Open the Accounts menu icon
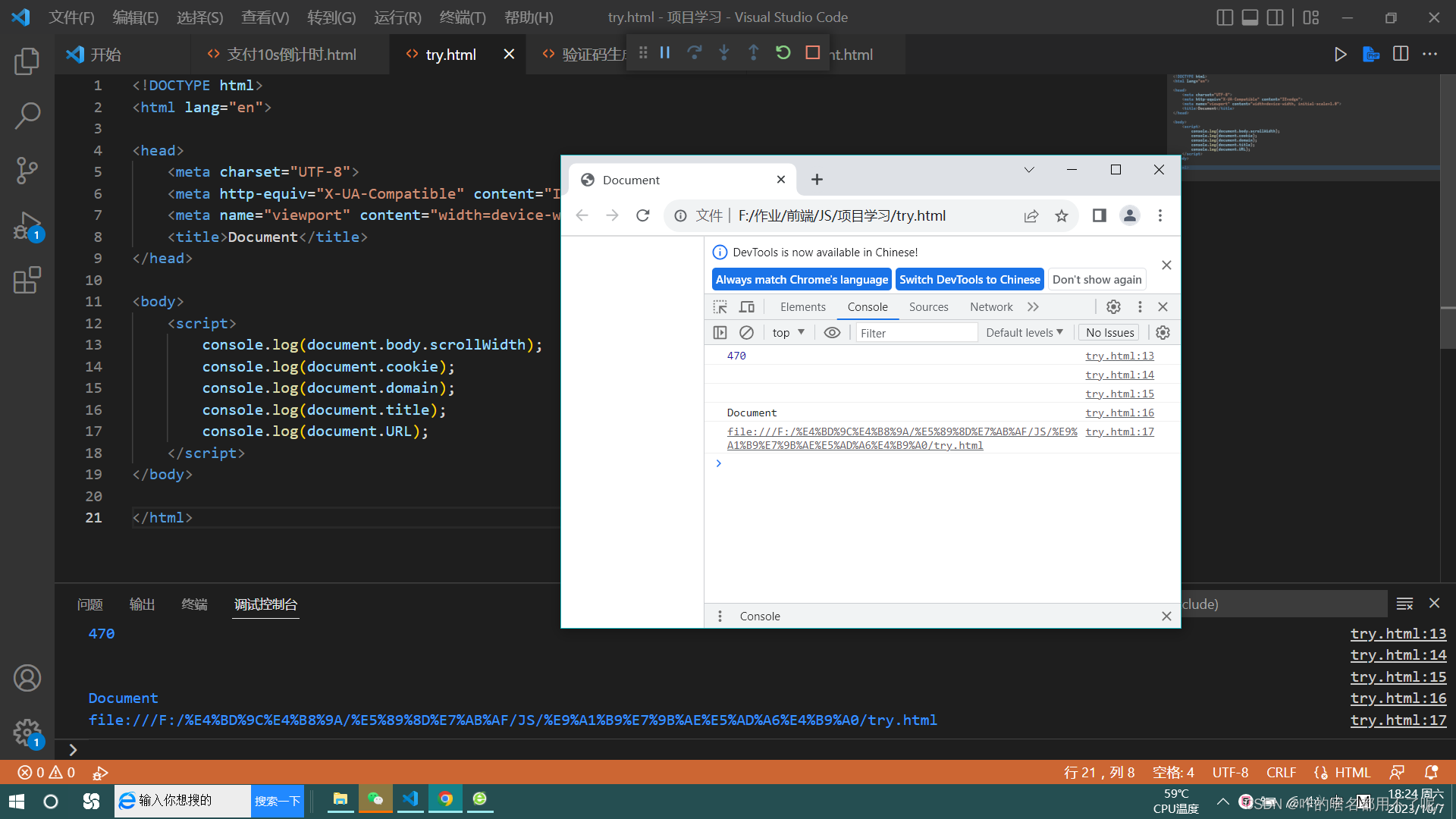 (27, 678)
